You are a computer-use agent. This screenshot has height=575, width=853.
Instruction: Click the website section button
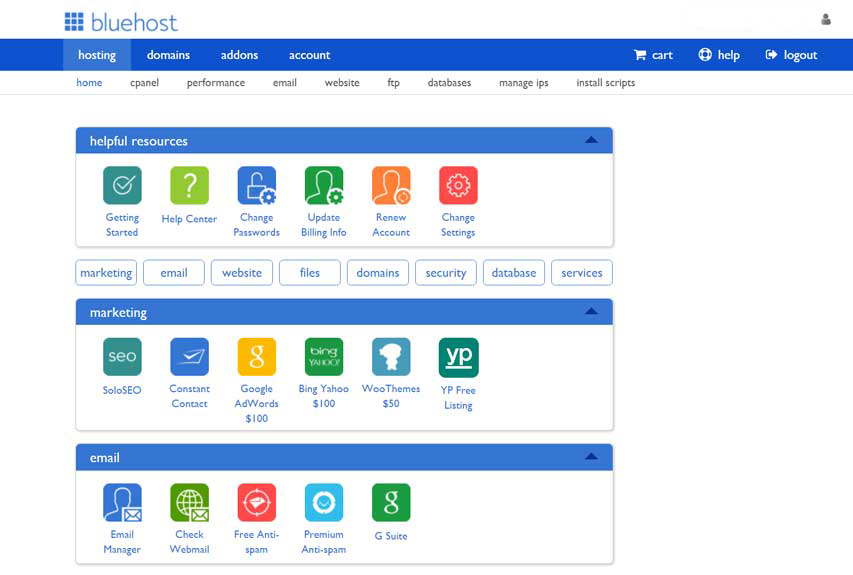[x=242, y=273]
